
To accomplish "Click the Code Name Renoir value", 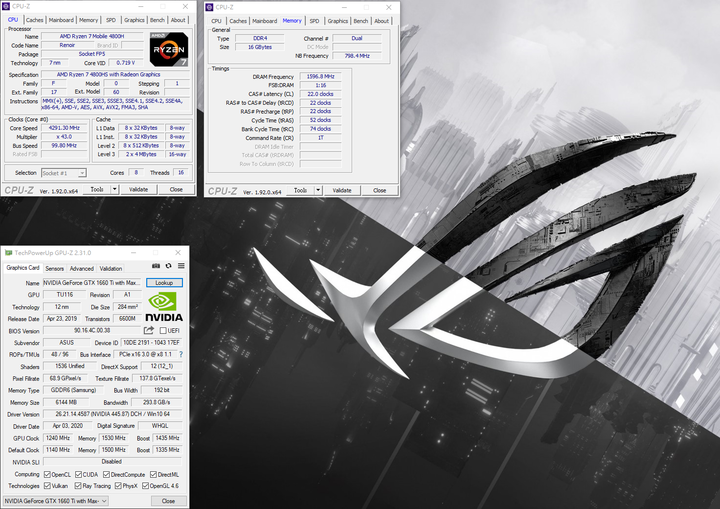I will [x=67, y=45].
